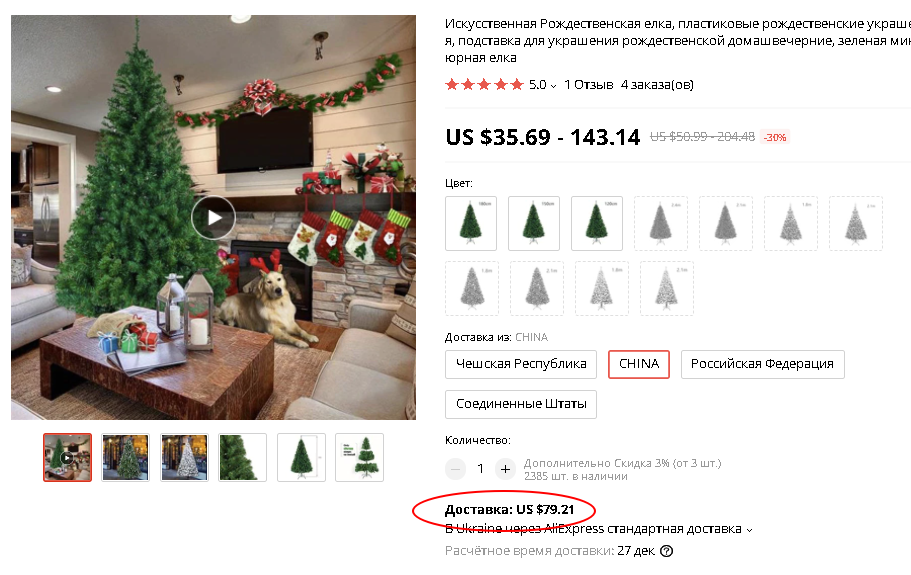The height and width of the screenshot is (575, 911).
Task: Select the 150cm green tree variant
Action: pos(534,224)
